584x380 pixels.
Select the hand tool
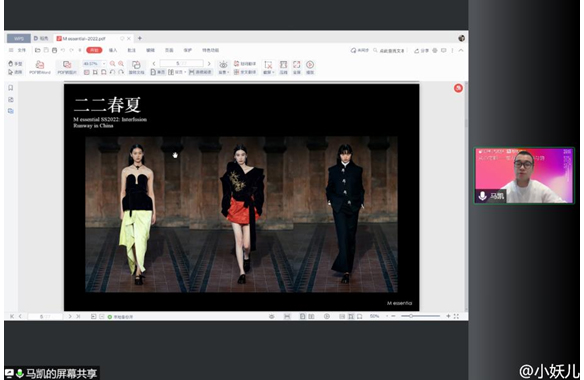click(x=15, y=64)
